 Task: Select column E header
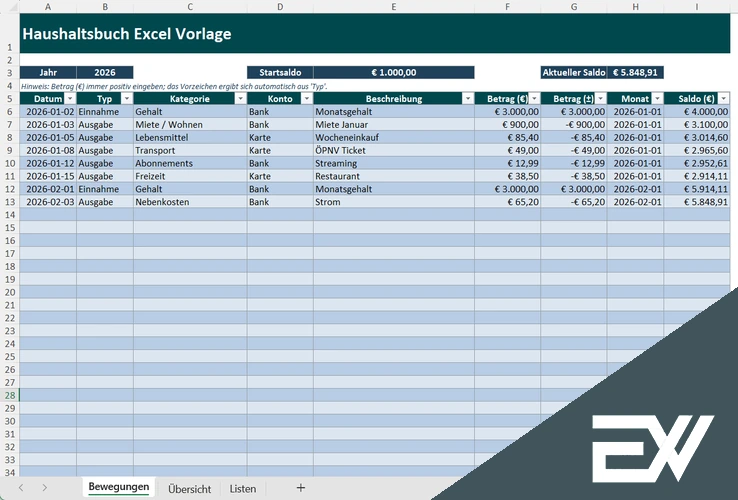click(393, 7)
